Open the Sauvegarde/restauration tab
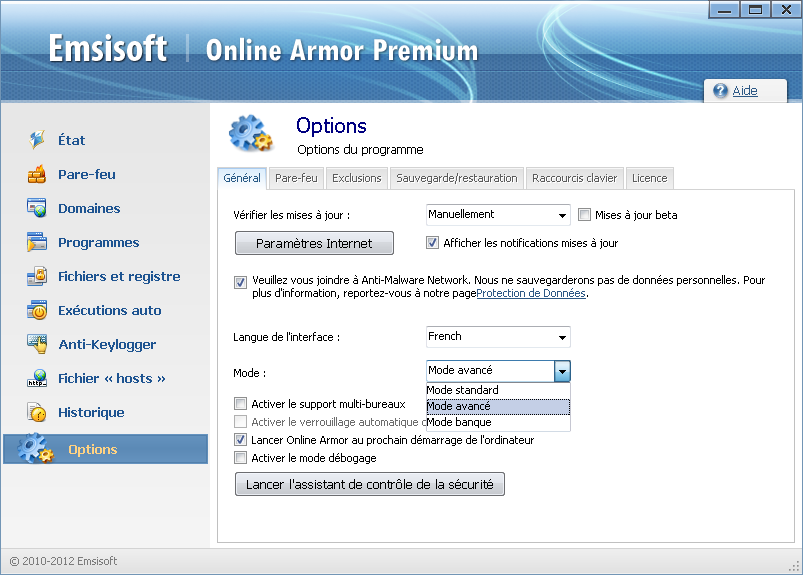 [456, 178]
